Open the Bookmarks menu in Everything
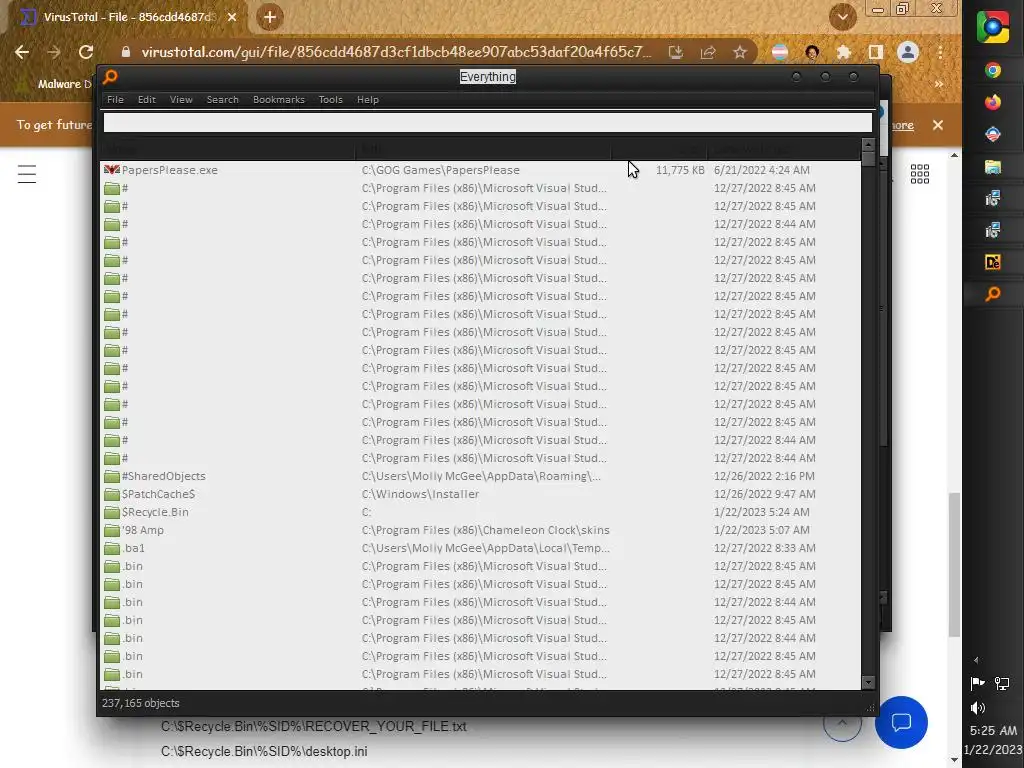This screenshot has width=1024, height=768. click(279, 99)
